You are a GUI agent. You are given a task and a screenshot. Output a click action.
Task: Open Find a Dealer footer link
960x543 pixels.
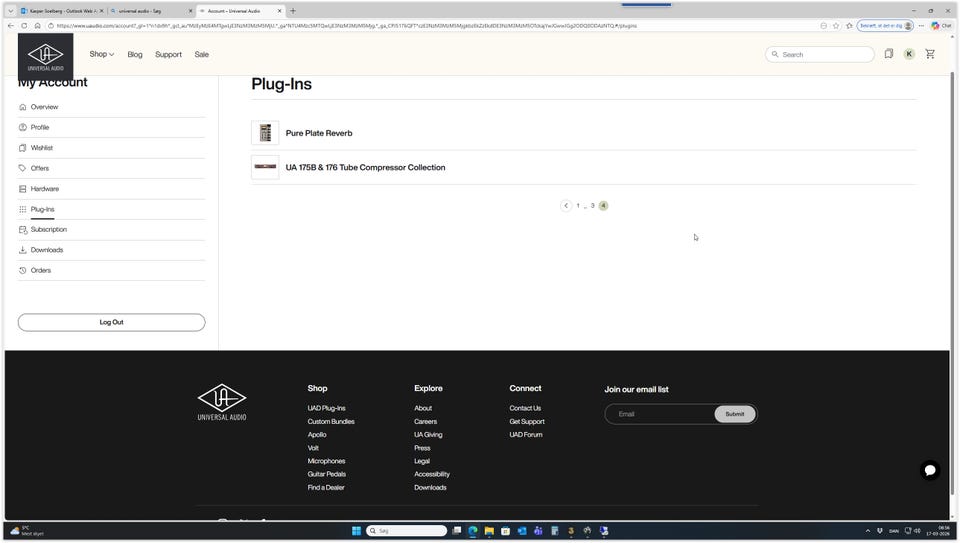coord(326,488)
